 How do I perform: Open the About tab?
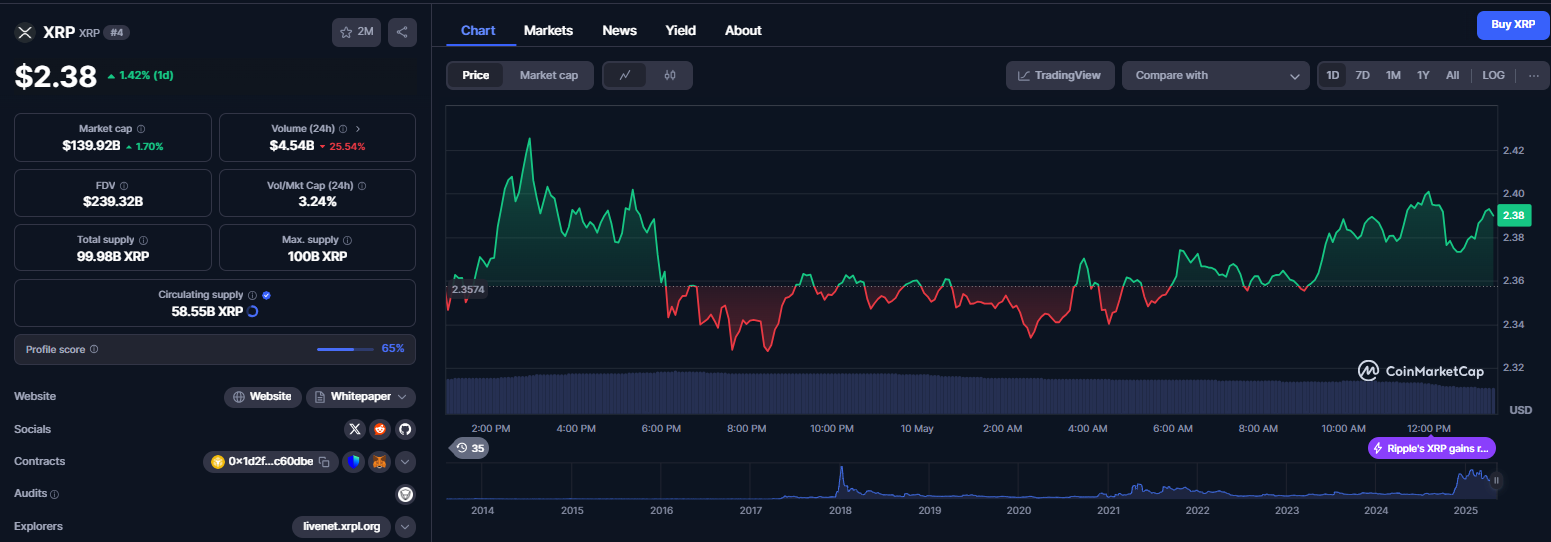click(x=743, y=30)
